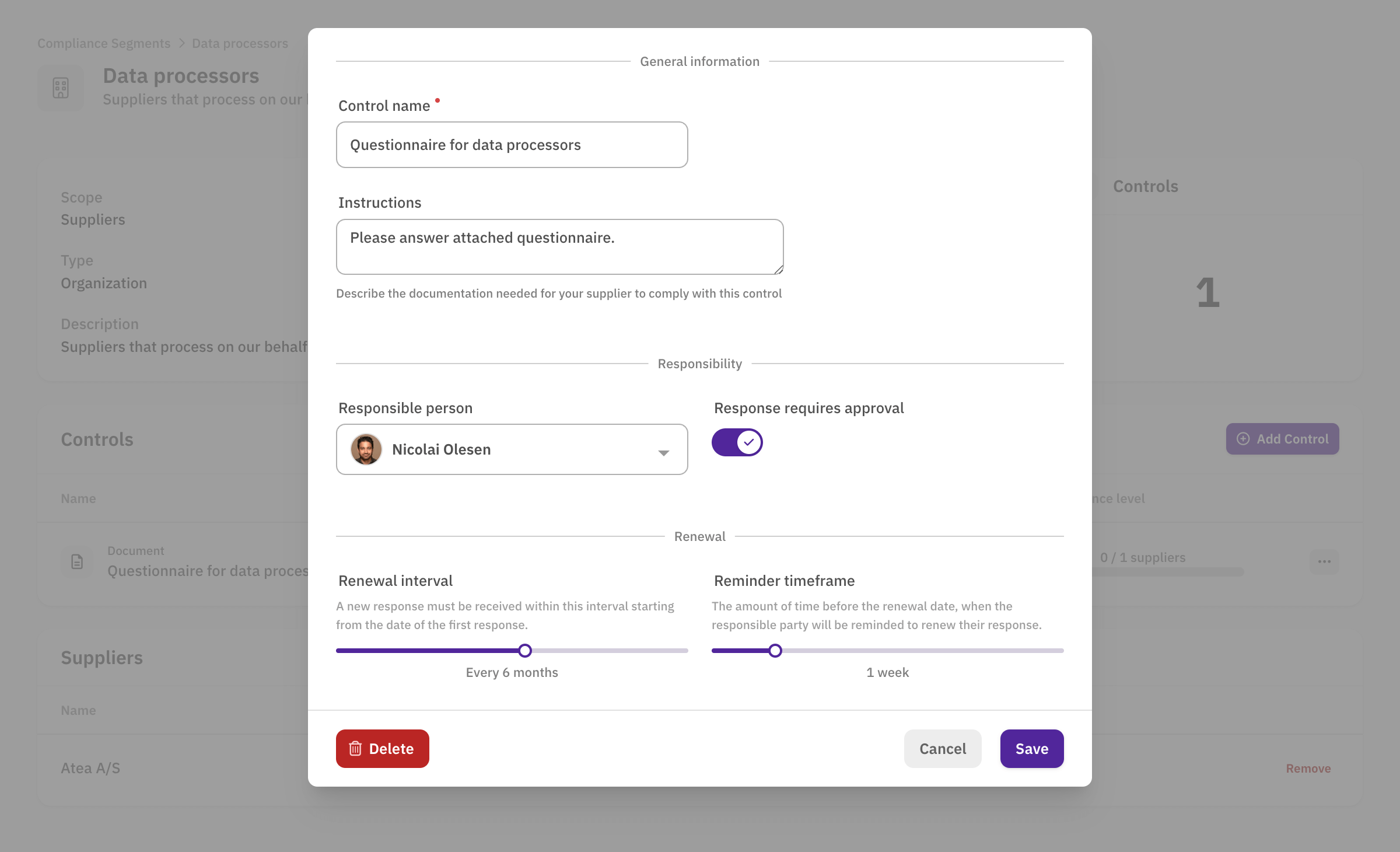Disable Response requires approval toggle

[x=737, y=442]
